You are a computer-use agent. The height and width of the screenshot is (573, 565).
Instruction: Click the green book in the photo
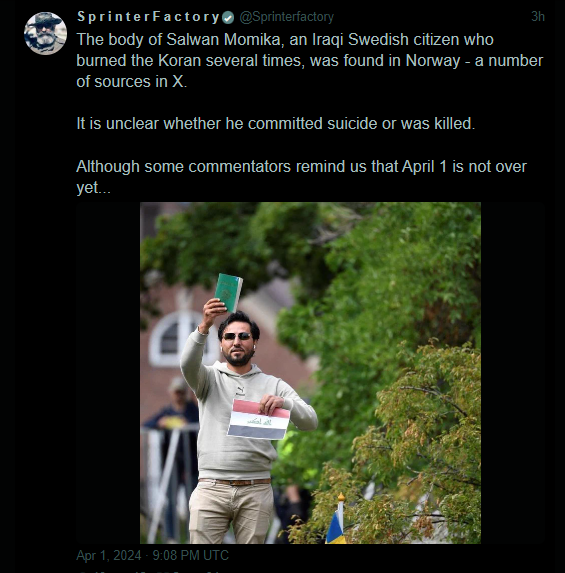click(x=228, y=293)
